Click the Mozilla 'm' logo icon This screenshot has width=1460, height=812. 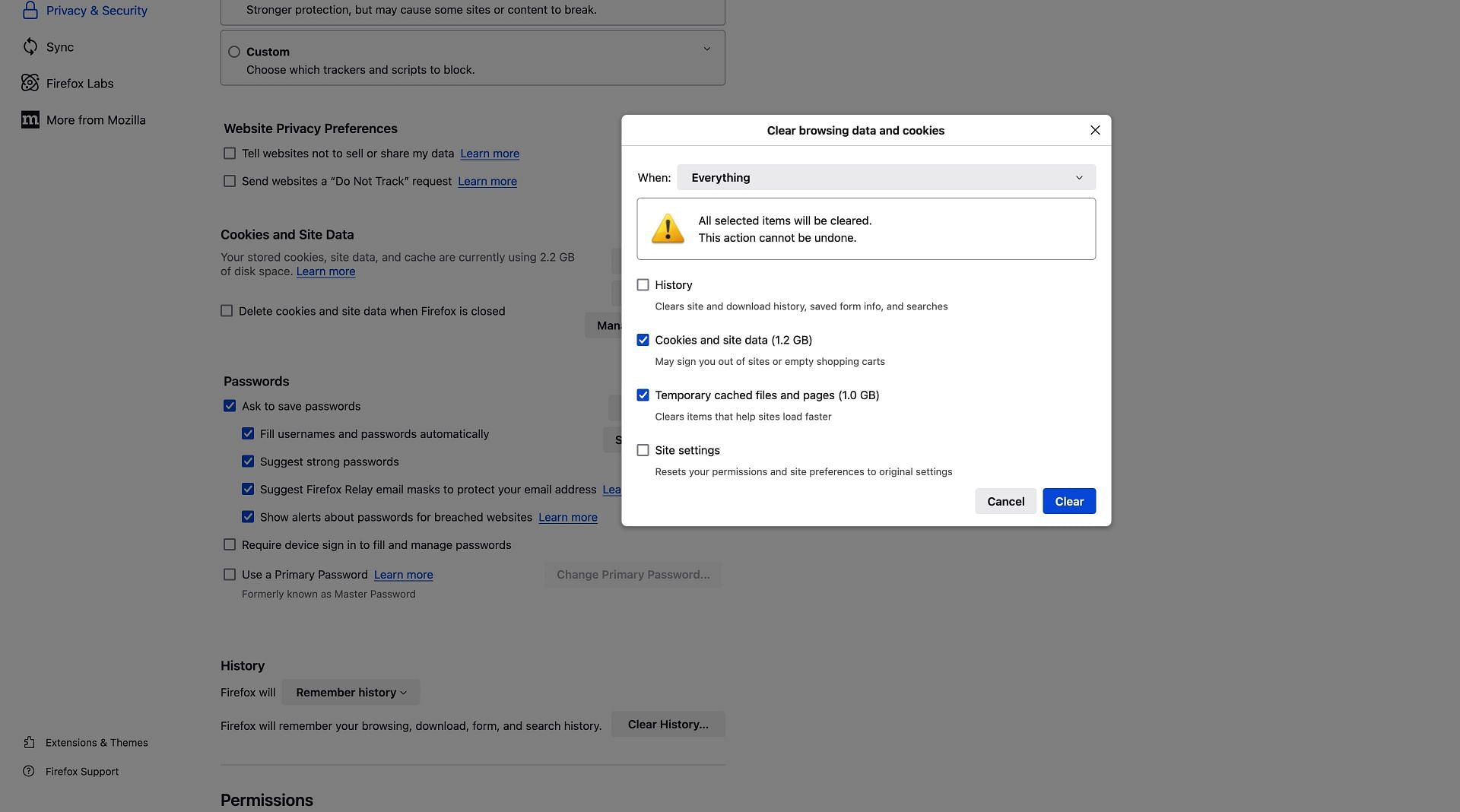[30, 120]
